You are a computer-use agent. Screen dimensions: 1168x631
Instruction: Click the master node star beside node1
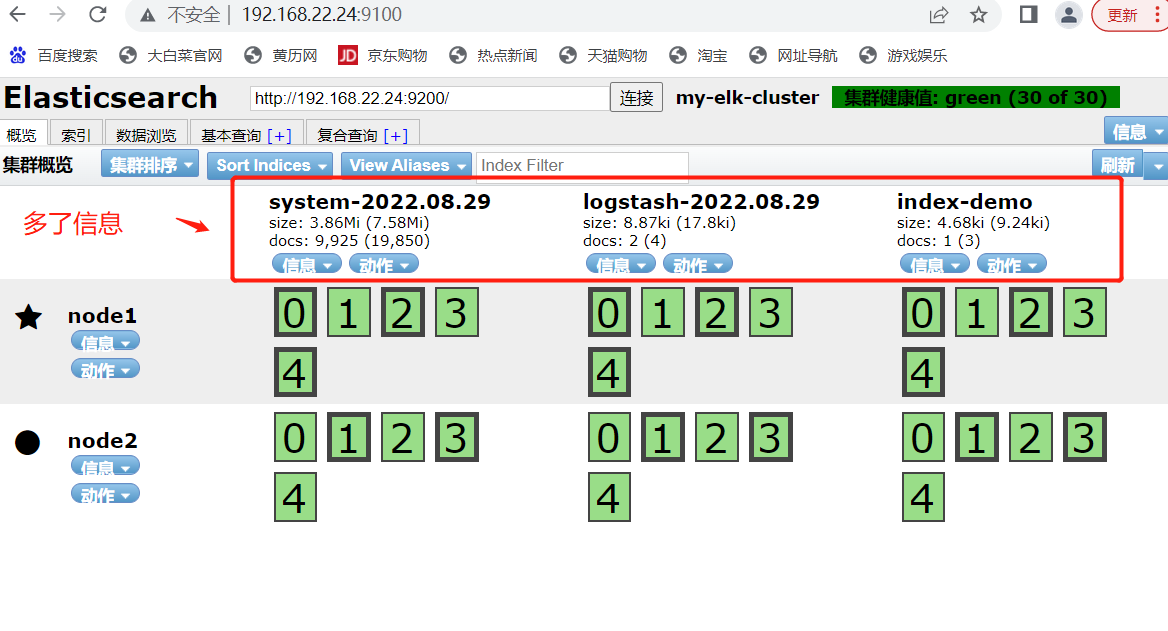pos(28,317)
